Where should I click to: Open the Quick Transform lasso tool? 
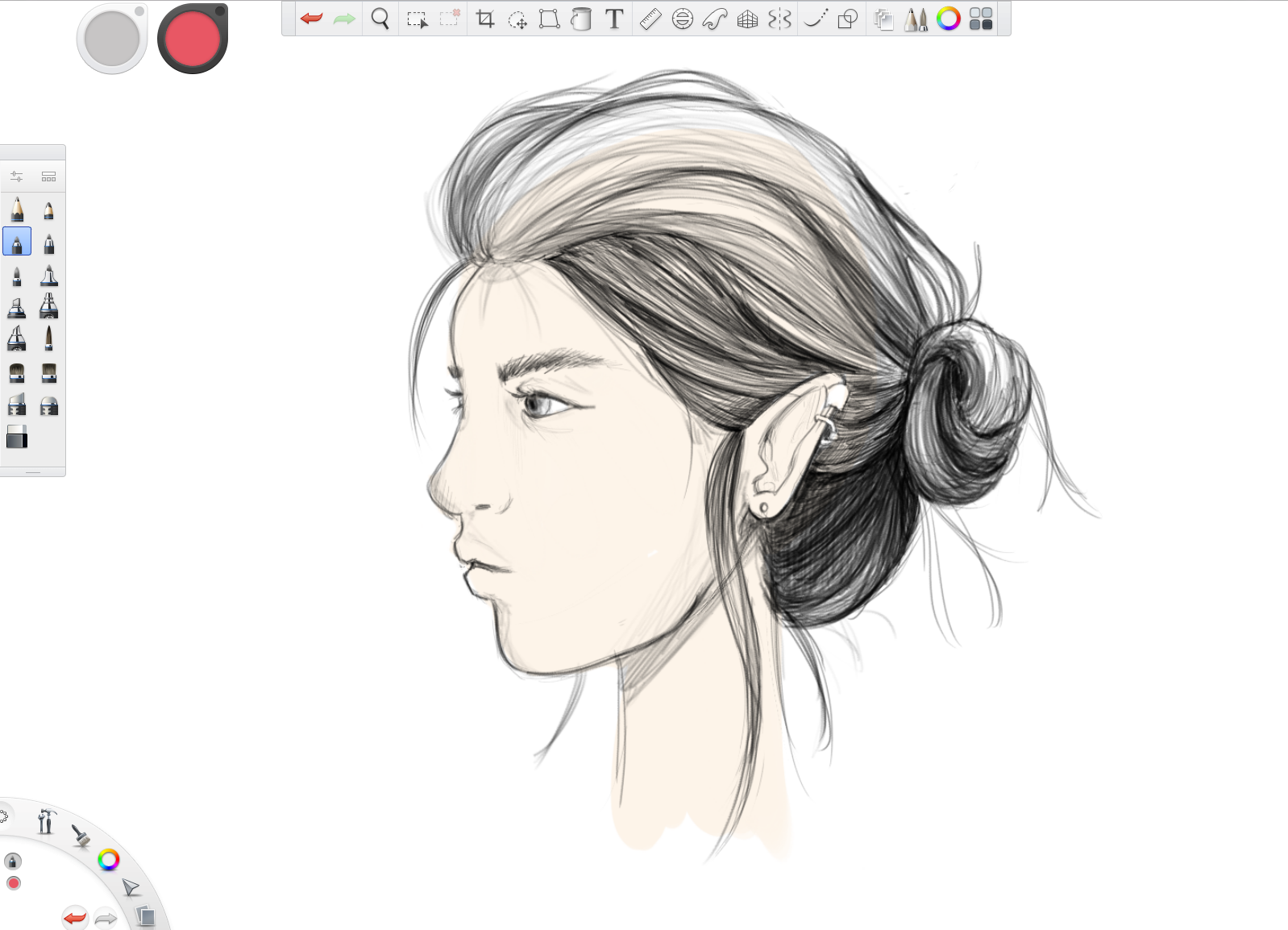pos(517,19)
